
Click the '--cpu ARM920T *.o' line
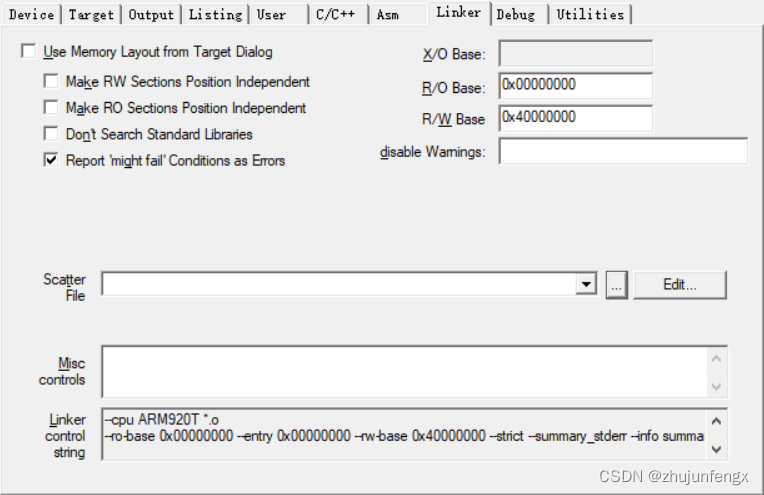click(x=162, y=419)
